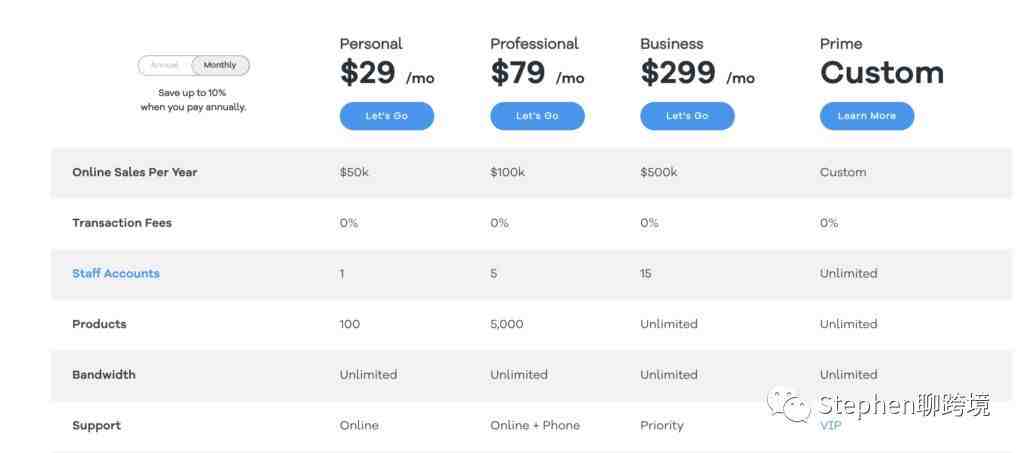Select the Prime plan heading
The width and height of the screenshot is (1024, 453).
pyautogui.click(x=841, y=44)
